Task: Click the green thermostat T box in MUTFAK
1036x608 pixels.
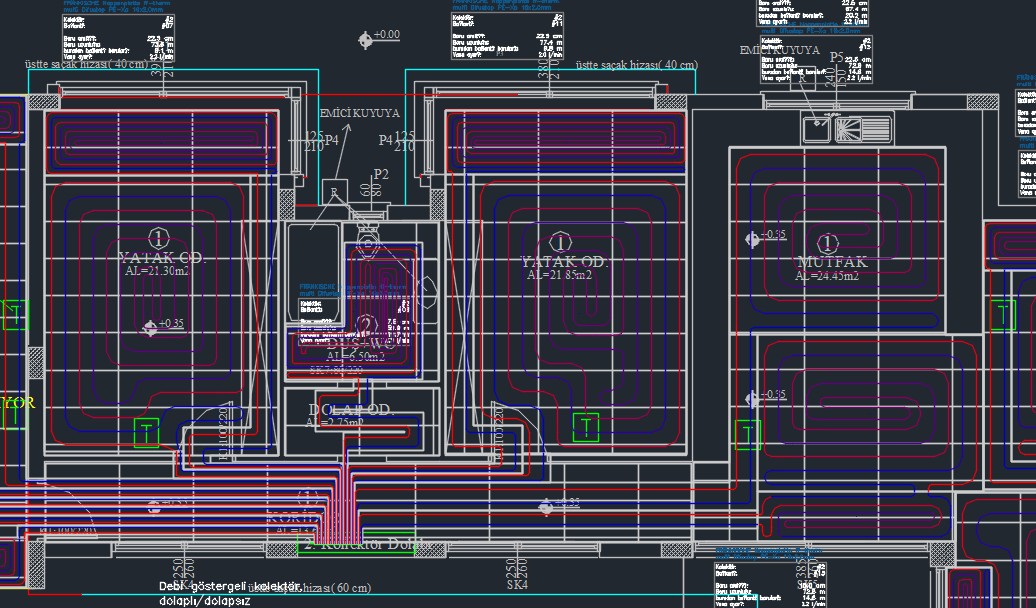Action: 747,434
